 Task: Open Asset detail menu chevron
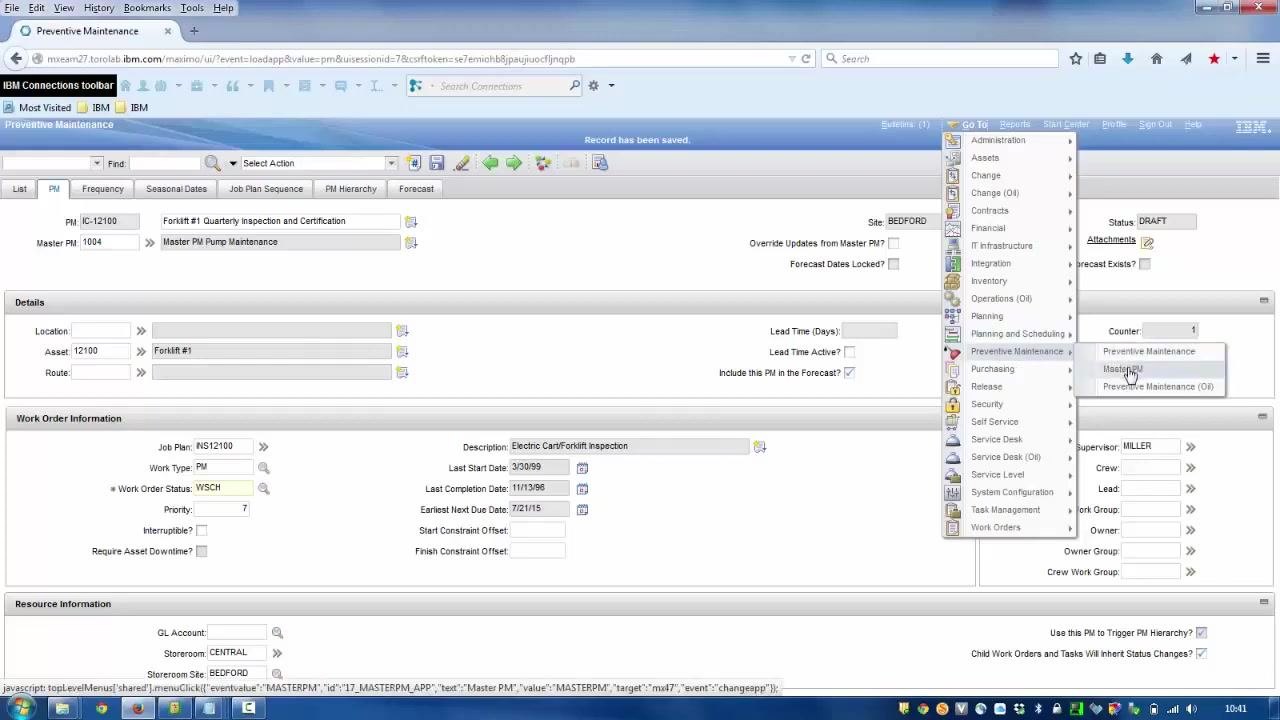141,352
